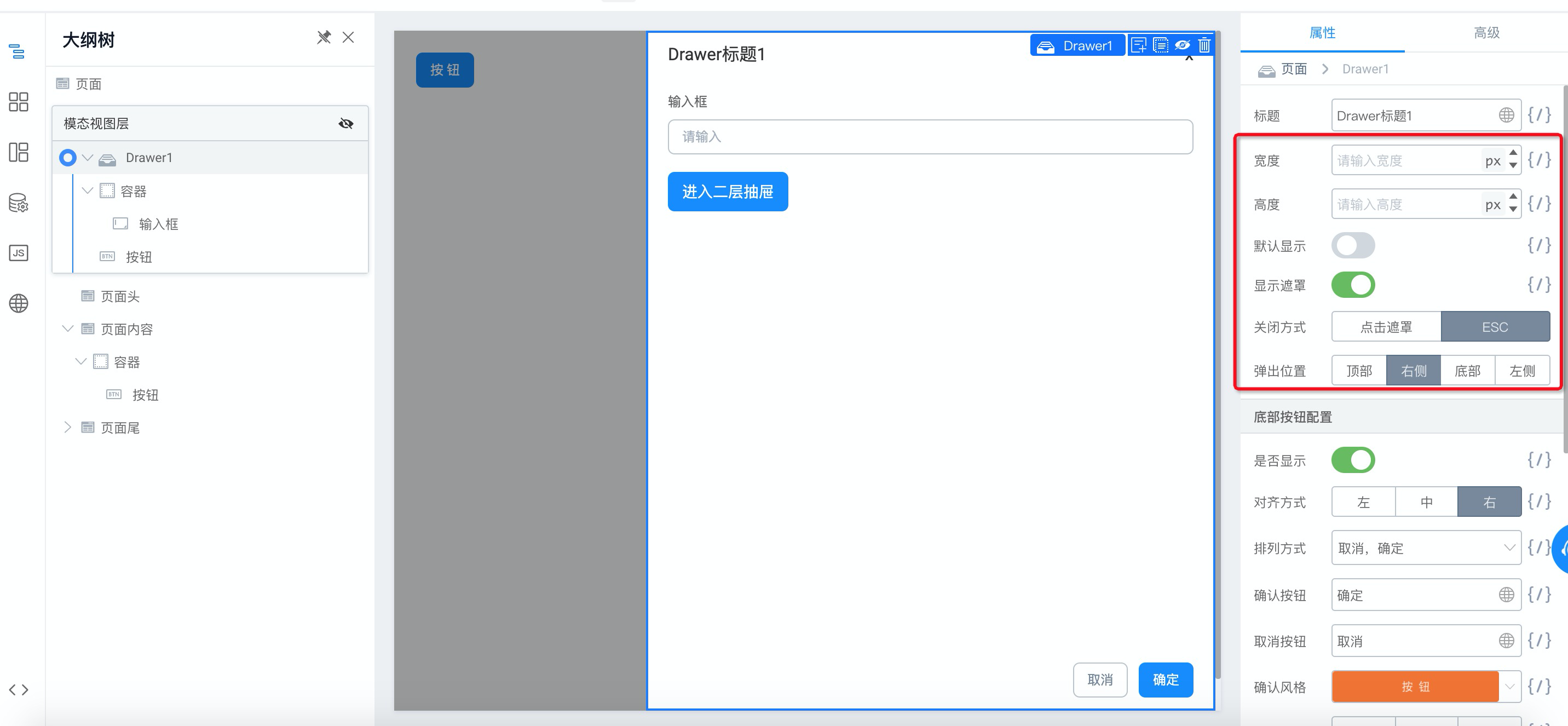Viewport: 1568px width, 726px height.
Task: Select the page footer tree item
Action: coord(120,428)
